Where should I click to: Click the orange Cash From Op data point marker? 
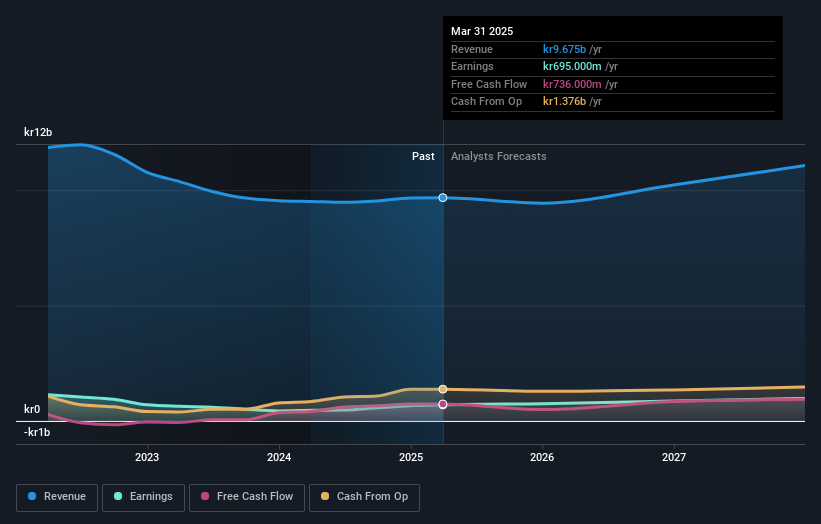(443, 389)
